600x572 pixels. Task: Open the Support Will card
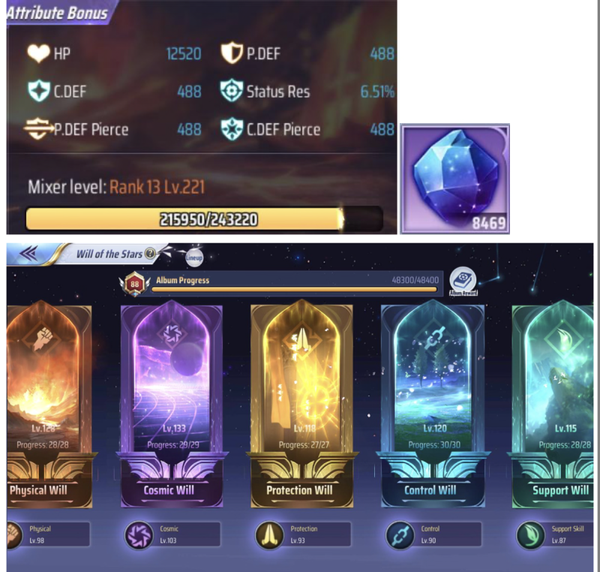[x=553, y=404]
